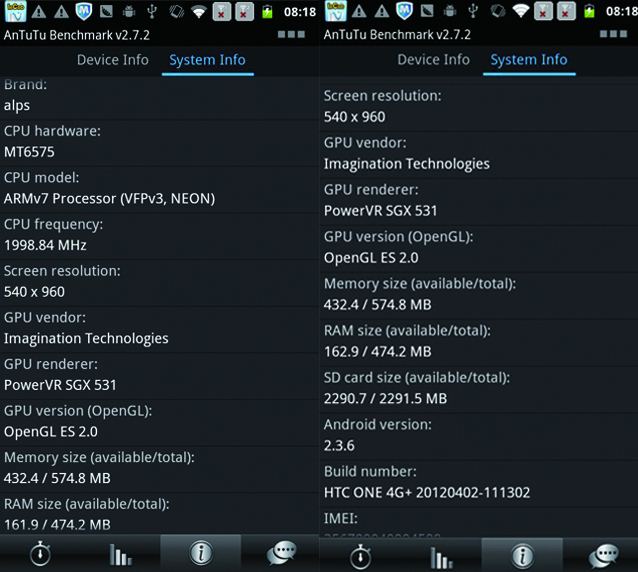Select '162.9 / 474.2 MB' RAM size value
This screenshot has height=572, width=638.
coord(378,351)
